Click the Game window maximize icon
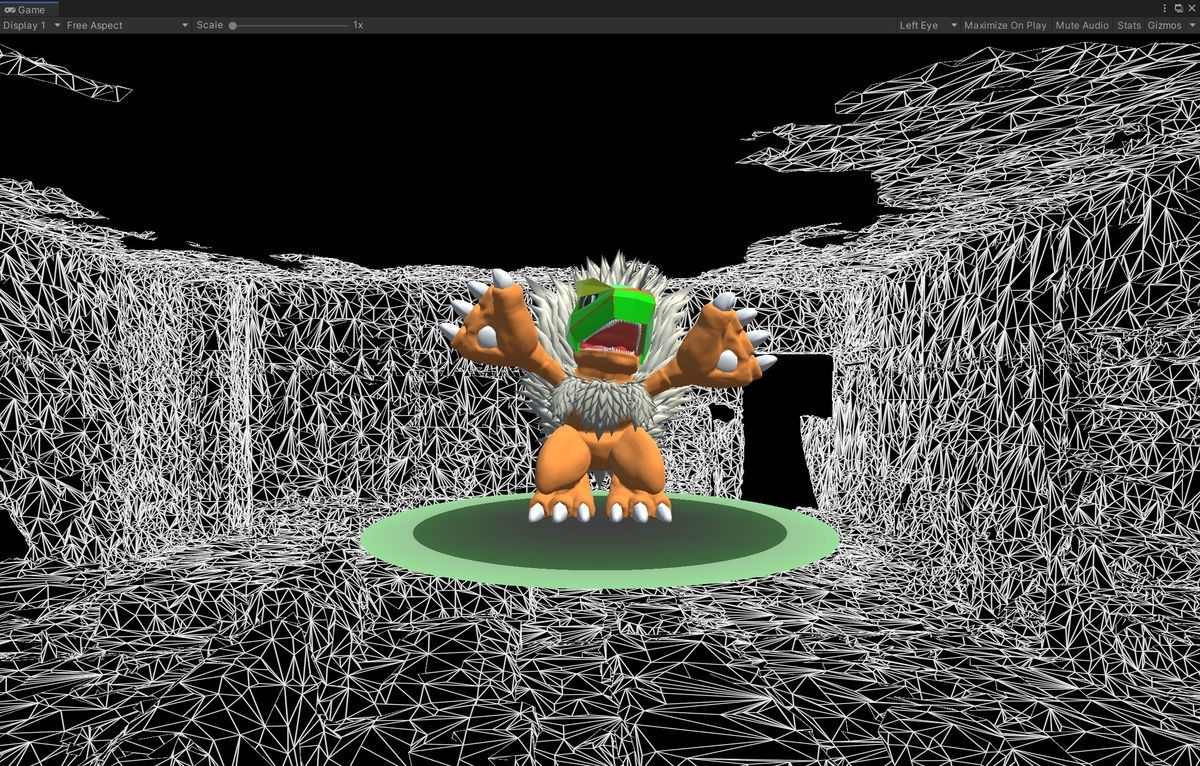The height and width of the screenshot is (766, 1200). [1178, 8]
